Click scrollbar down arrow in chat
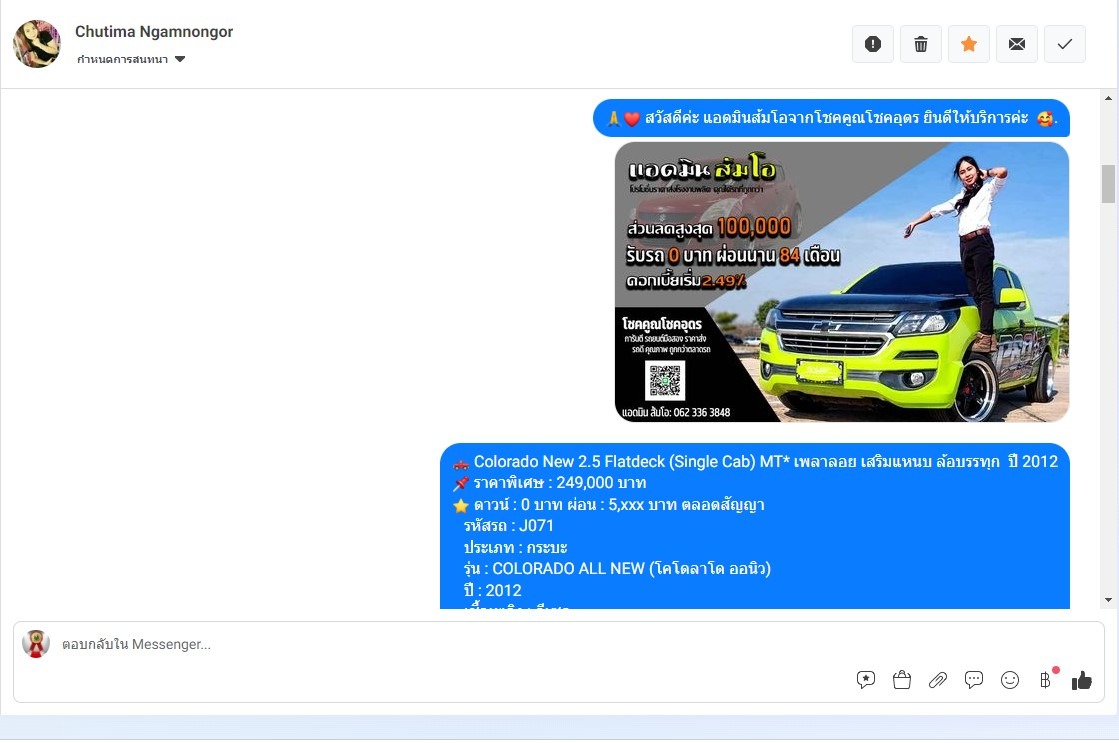 (x=1108, y=600)
